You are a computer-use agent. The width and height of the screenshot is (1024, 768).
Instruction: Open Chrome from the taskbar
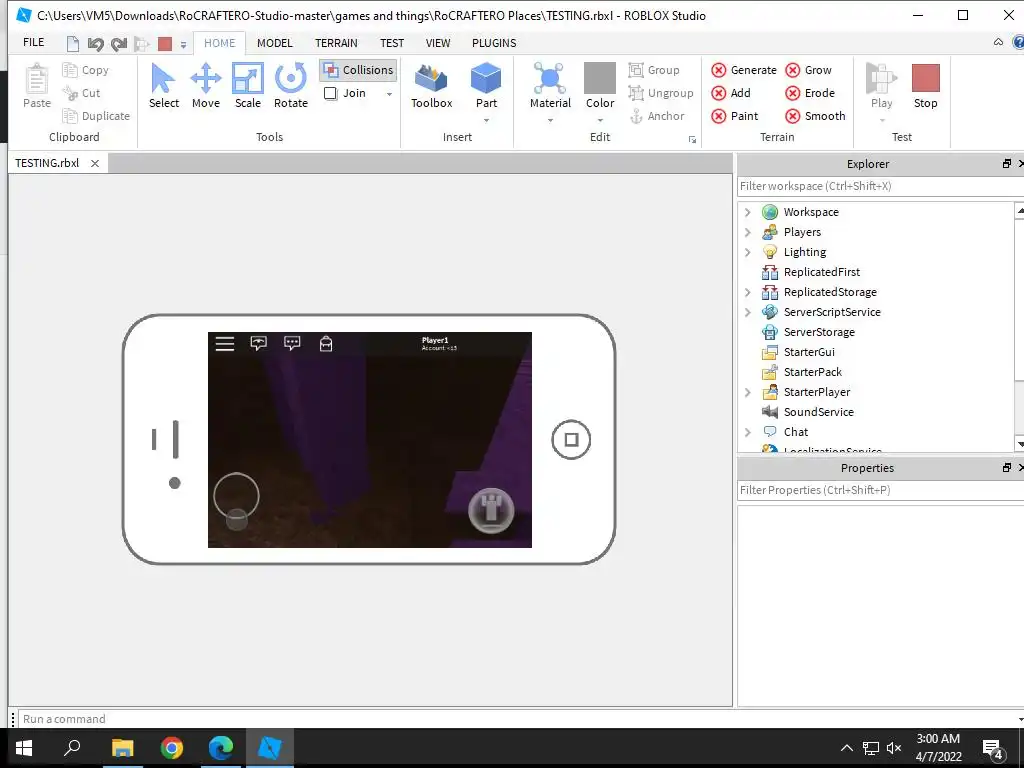172,748
